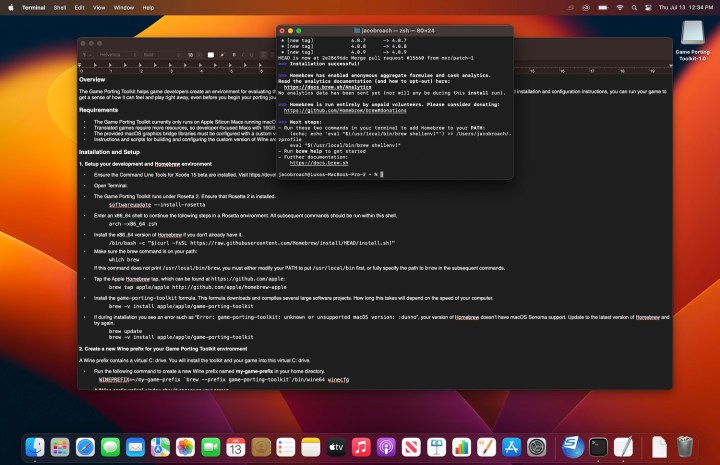Open Numbers from the Dock

coord(461,447)
